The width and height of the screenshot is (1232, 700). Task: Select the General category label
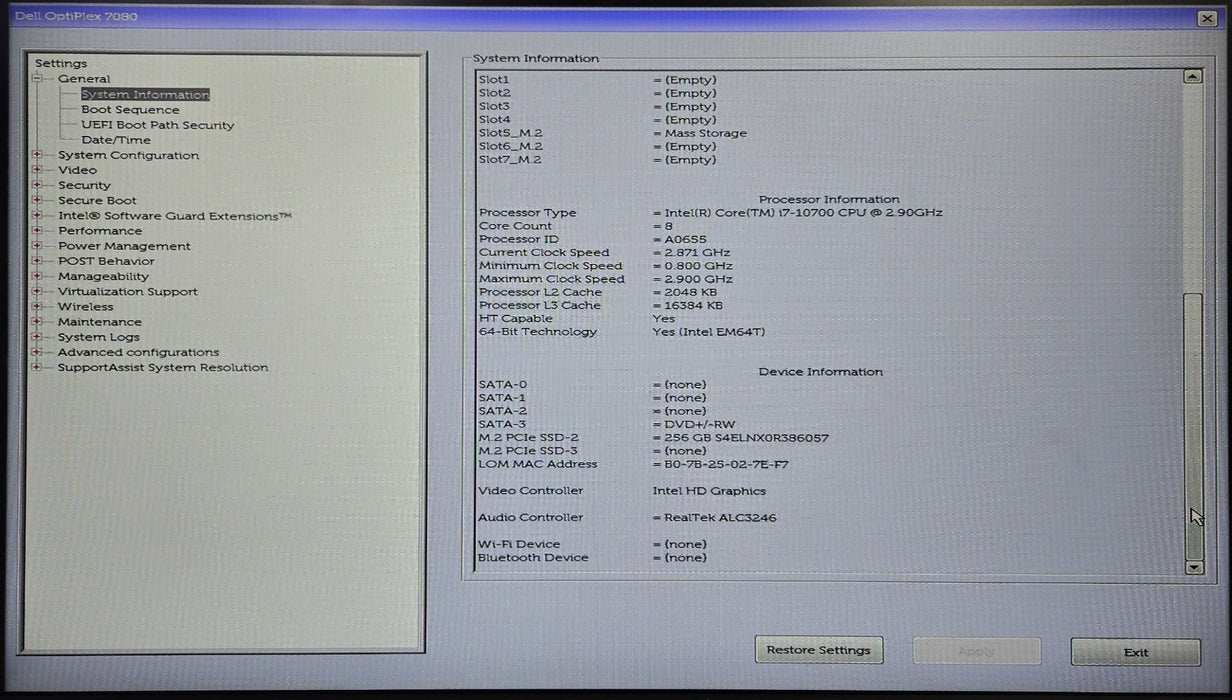84,79
